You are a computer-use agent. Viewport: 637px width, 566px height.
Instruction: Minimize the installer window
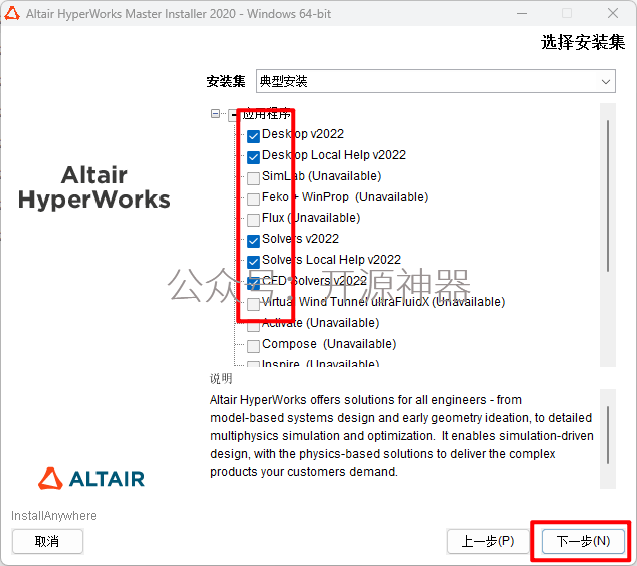click(x=522, y=13)
